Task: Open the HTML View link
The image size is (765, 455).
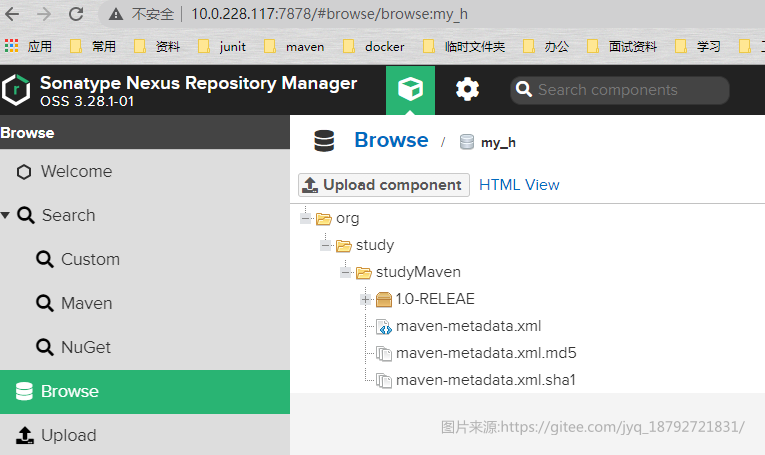Action: 519,185
